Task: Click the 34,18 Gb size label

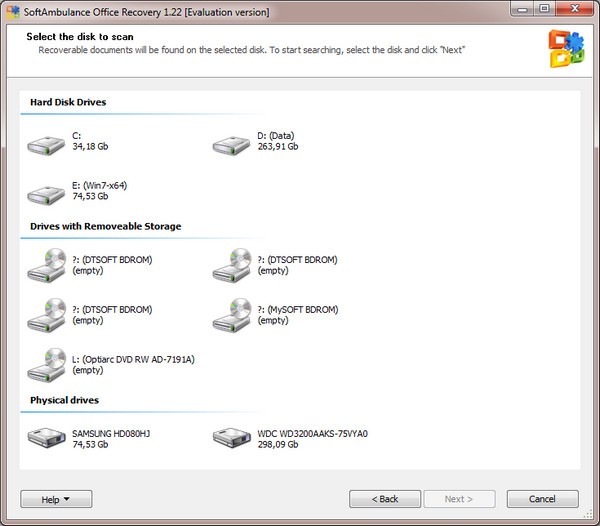Action: [x=92, y=147]
